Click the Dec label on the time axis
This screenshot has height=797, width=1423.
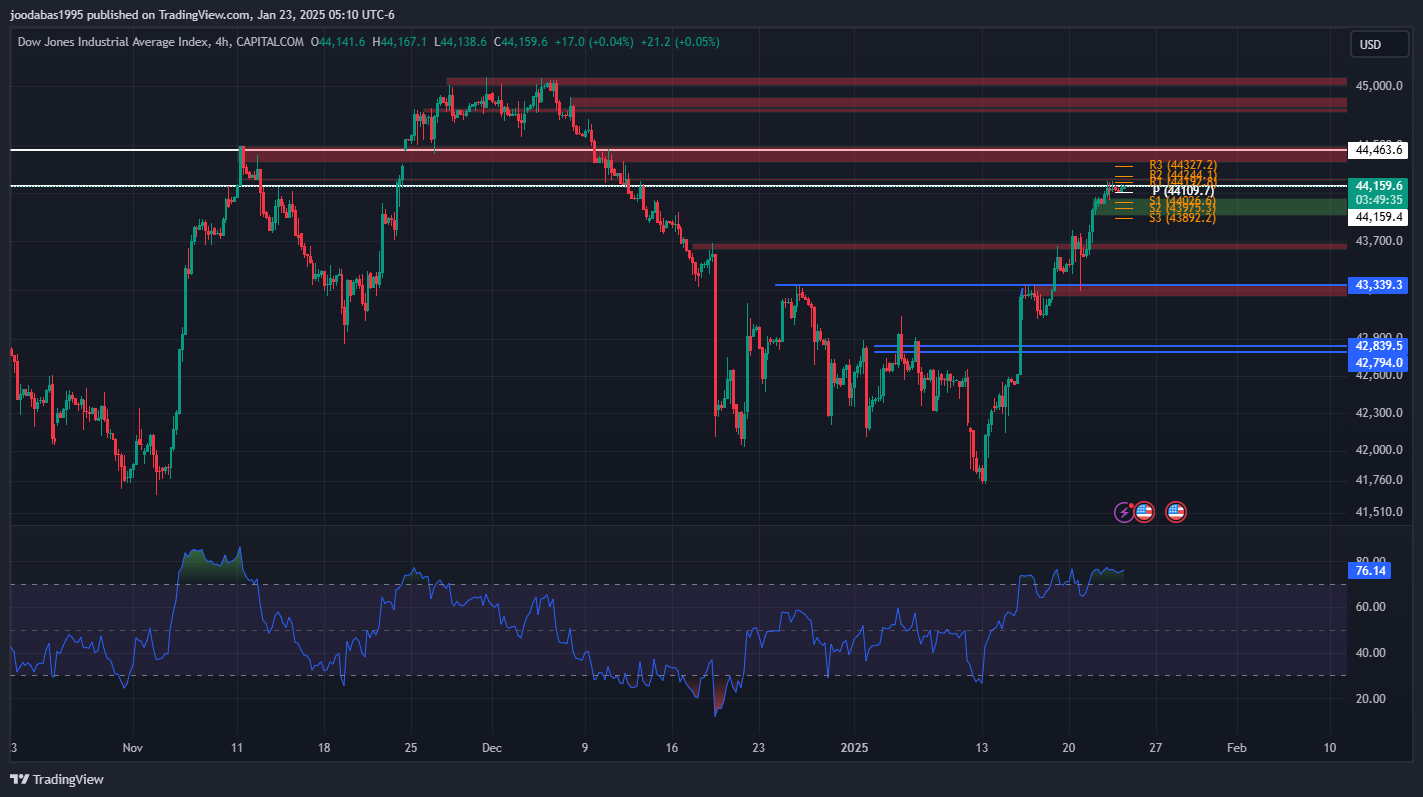coord(491,747)
